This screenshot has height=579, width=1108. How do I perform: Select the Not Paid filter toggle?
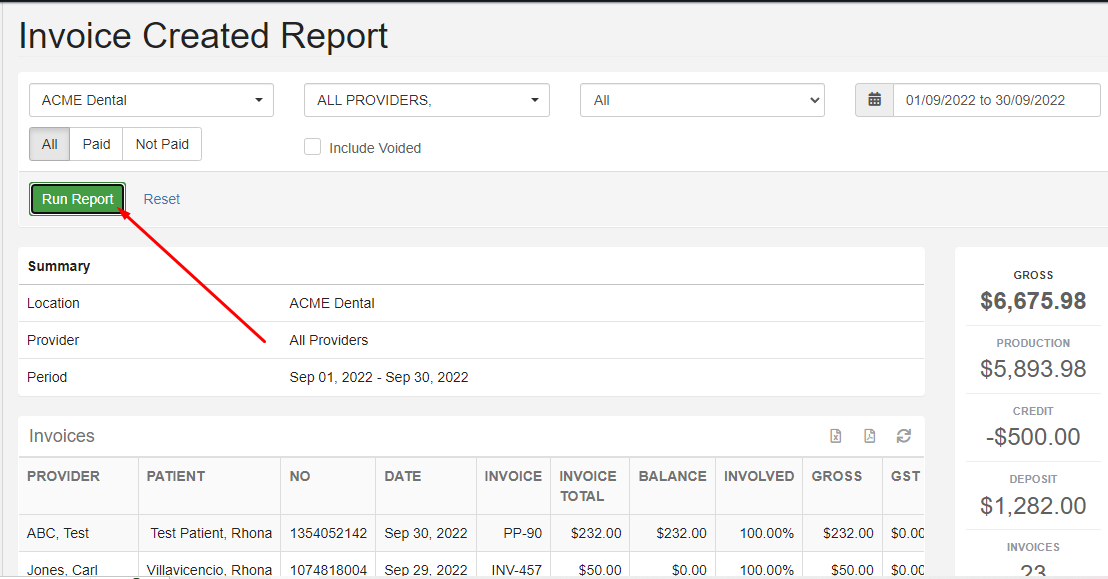tap(162, 144)
